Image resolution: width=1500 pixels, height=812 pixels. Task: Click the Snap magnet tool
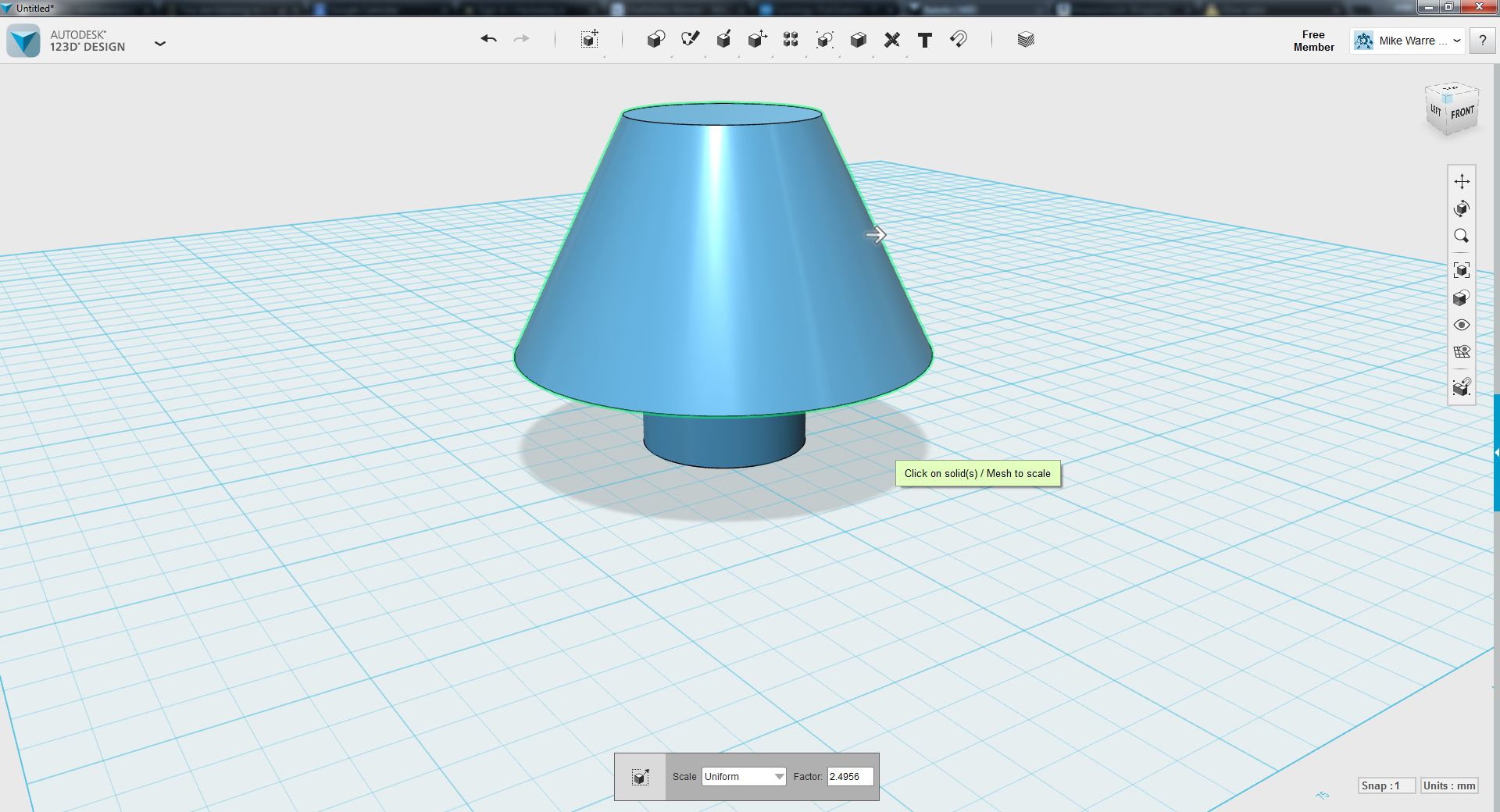pos(959,39)
